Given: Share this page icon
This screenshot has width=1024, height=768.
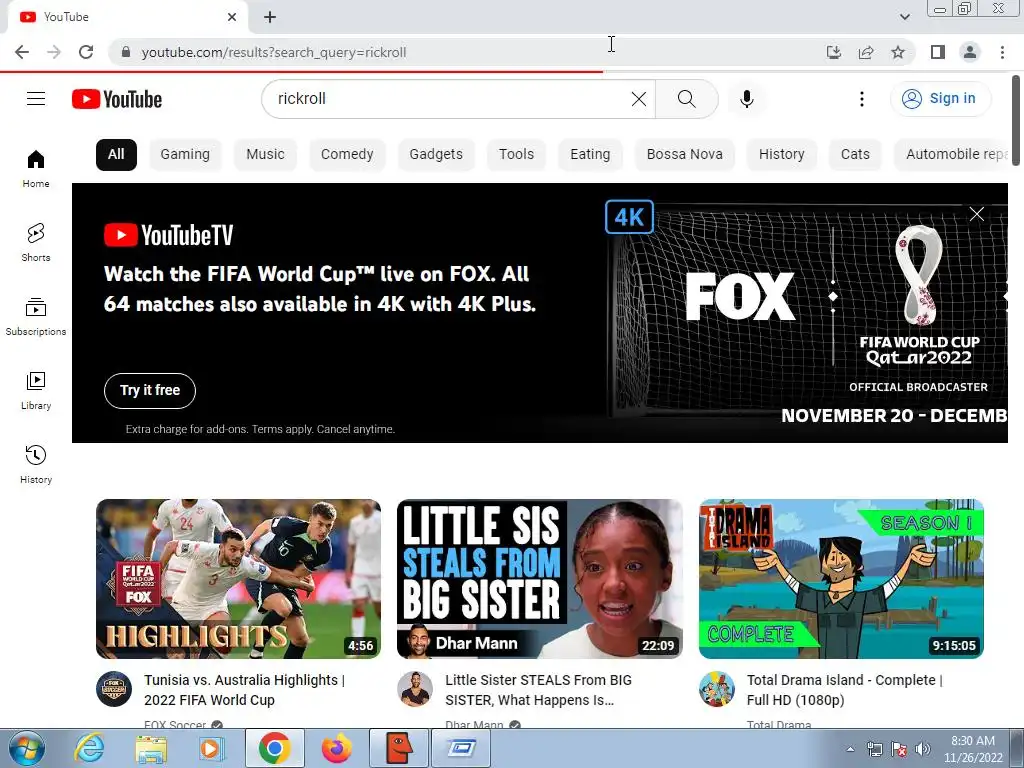Looking at the screenshot, I should (866, 52).
